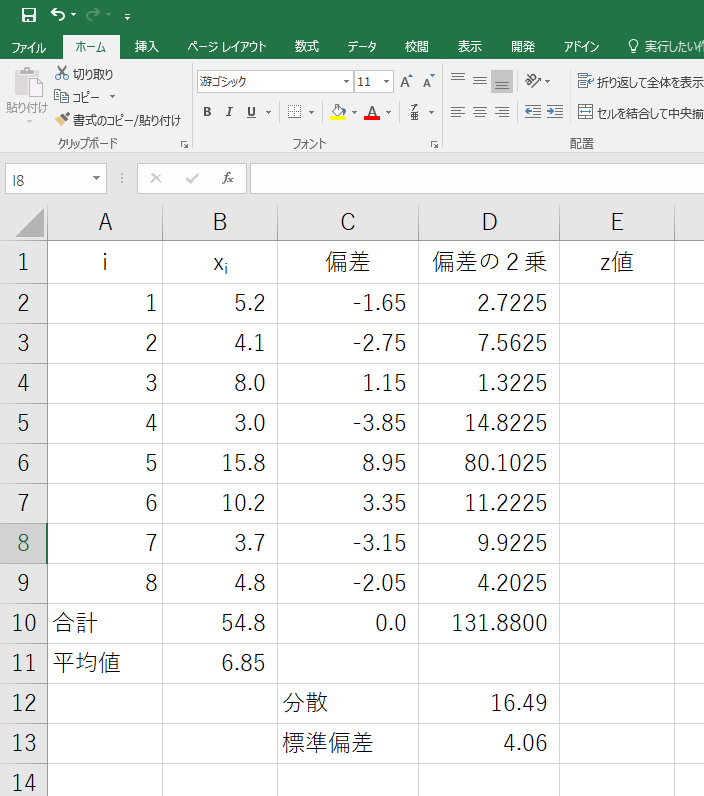Click the formula enter checkmark icon
The image size is (704, 796).
(x=192, y=178)
